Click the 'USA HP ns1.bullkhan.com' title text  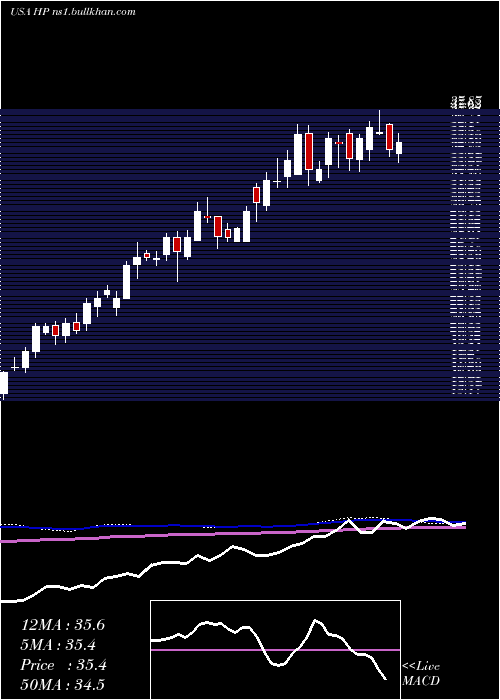[72, 12]
